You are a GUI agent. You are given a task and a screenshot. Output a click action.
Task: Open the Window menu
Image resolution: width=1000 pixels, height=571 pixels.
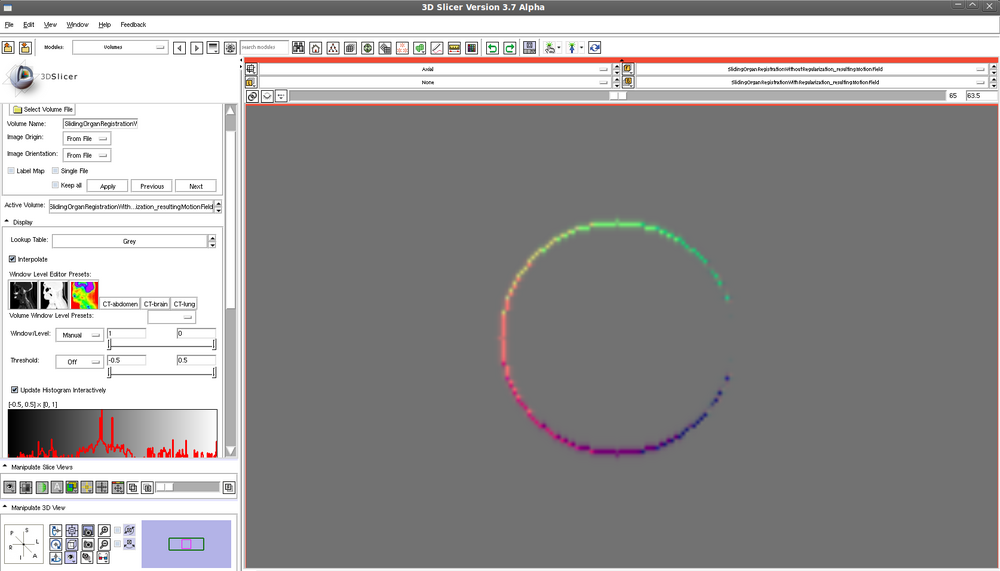pyautogui.click(x=77, y=25)
